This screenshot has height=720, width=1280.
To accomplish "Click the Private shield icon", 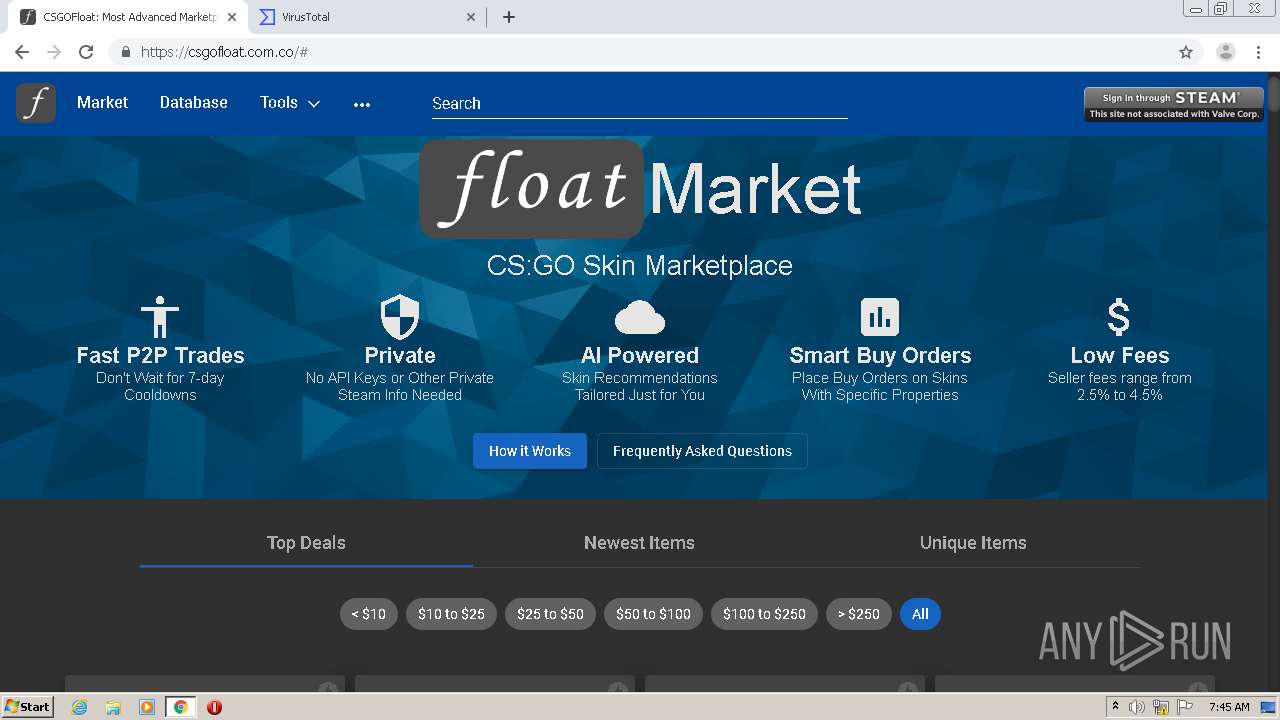I will [400, 317].
